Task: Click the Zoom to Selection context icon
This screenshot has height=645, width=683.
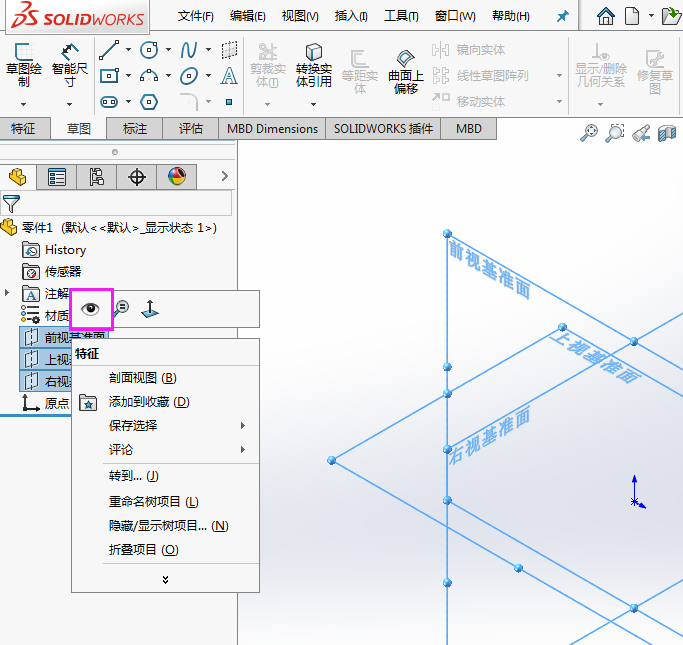Action: pyautogui.click(x=122, y=309)
